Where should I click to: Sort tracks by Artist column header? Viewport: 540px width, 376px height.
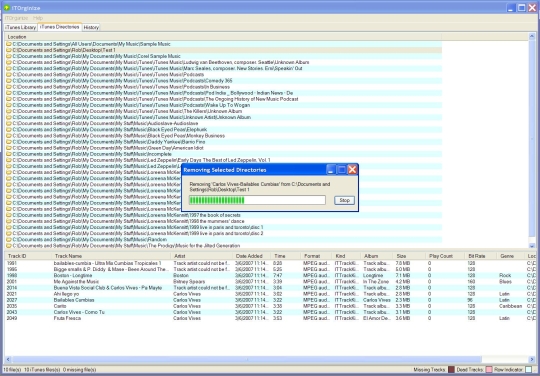coord(201,256)
